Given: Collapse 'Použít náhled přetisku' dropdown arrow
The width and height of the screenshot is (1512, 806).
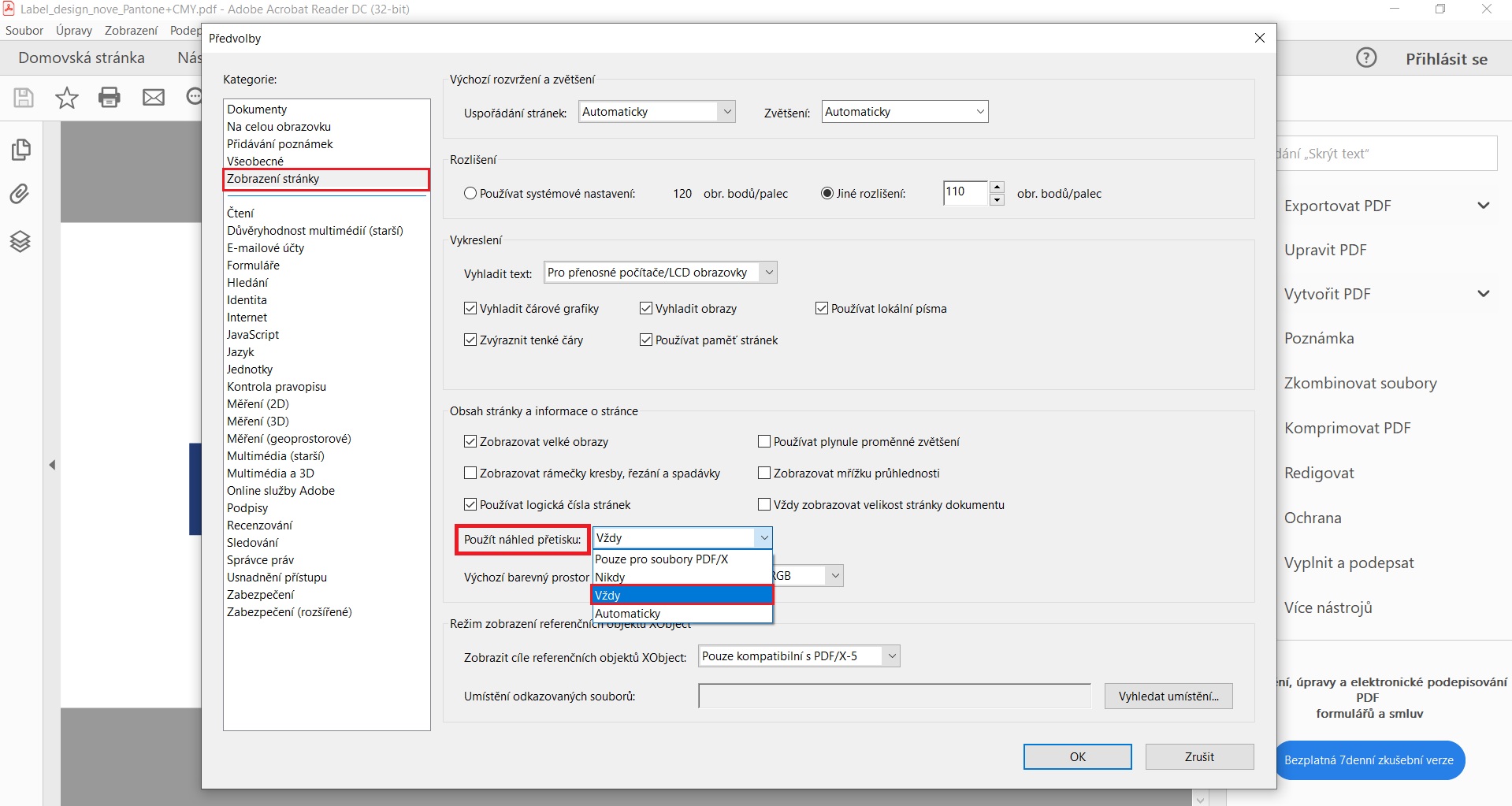Looking at the screenshot, I should point(763,538).
